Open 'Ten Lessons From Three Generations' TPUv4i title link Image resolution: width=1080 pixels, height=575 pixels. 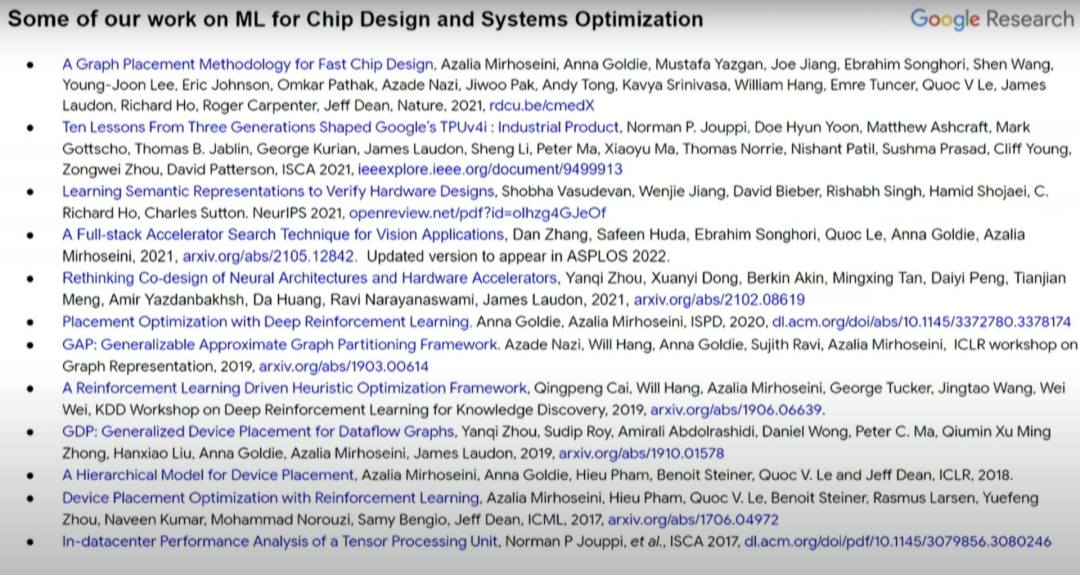(x=341, y=127)
